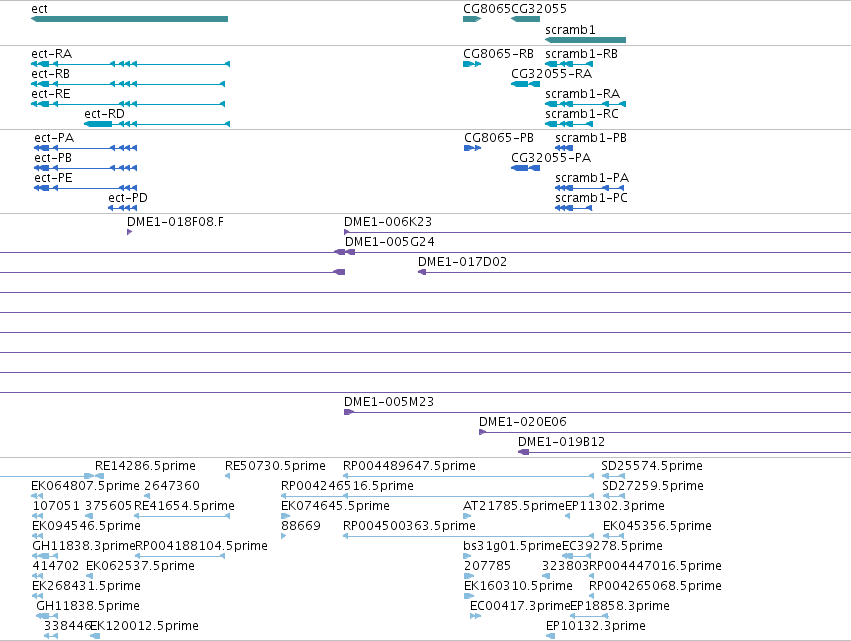Select the scramb1-PB protein label
Screen dimensions: 851x641
(591, 138)
